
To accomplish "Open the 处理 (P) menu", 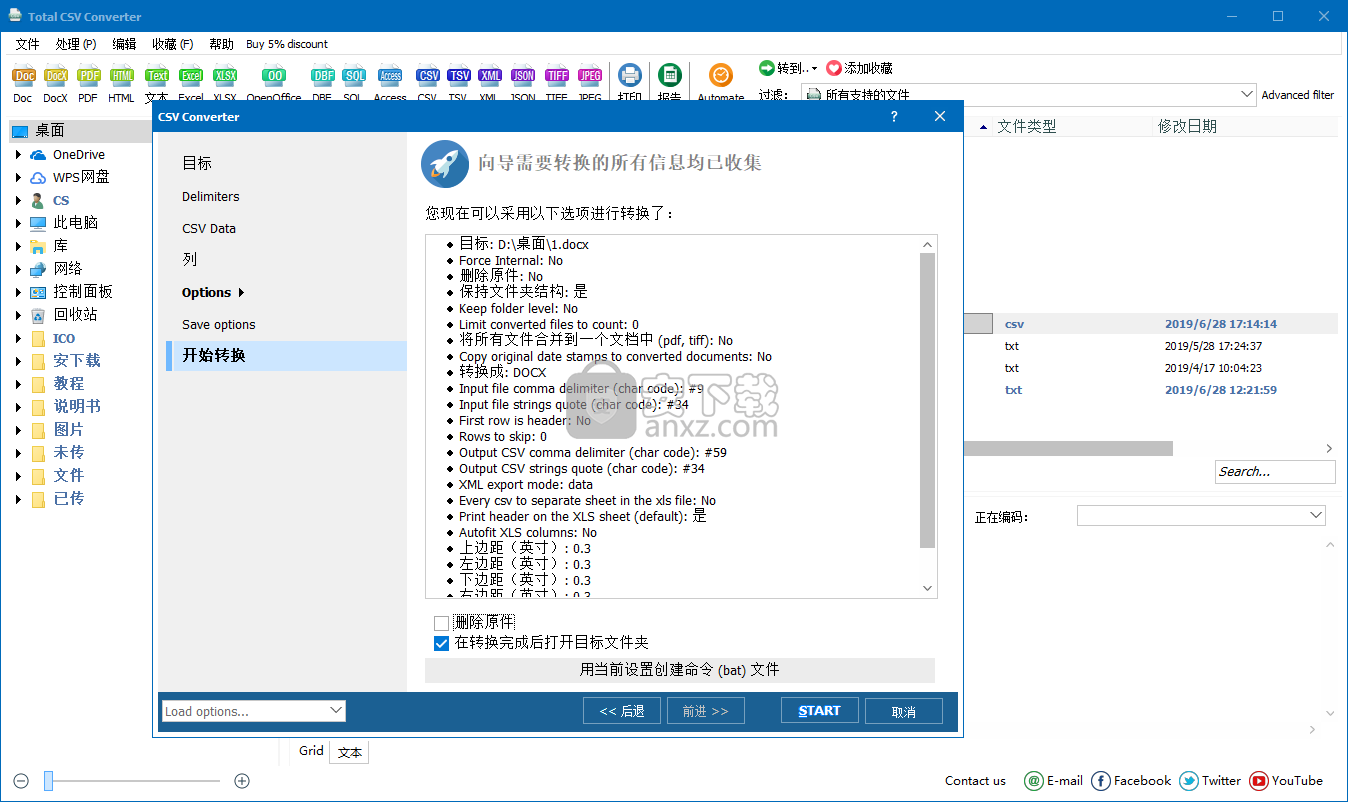I will coord(76,44).
